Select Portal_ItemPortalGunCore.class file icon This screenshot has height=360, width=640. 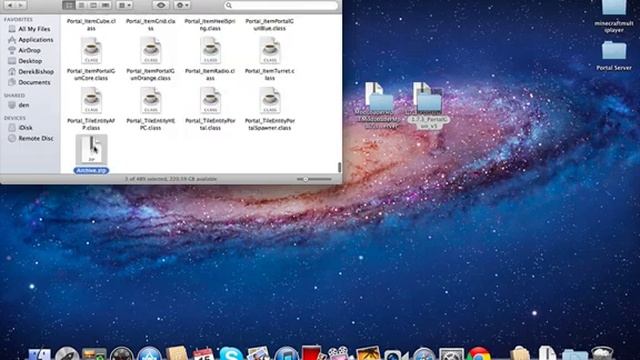point(91,51)
